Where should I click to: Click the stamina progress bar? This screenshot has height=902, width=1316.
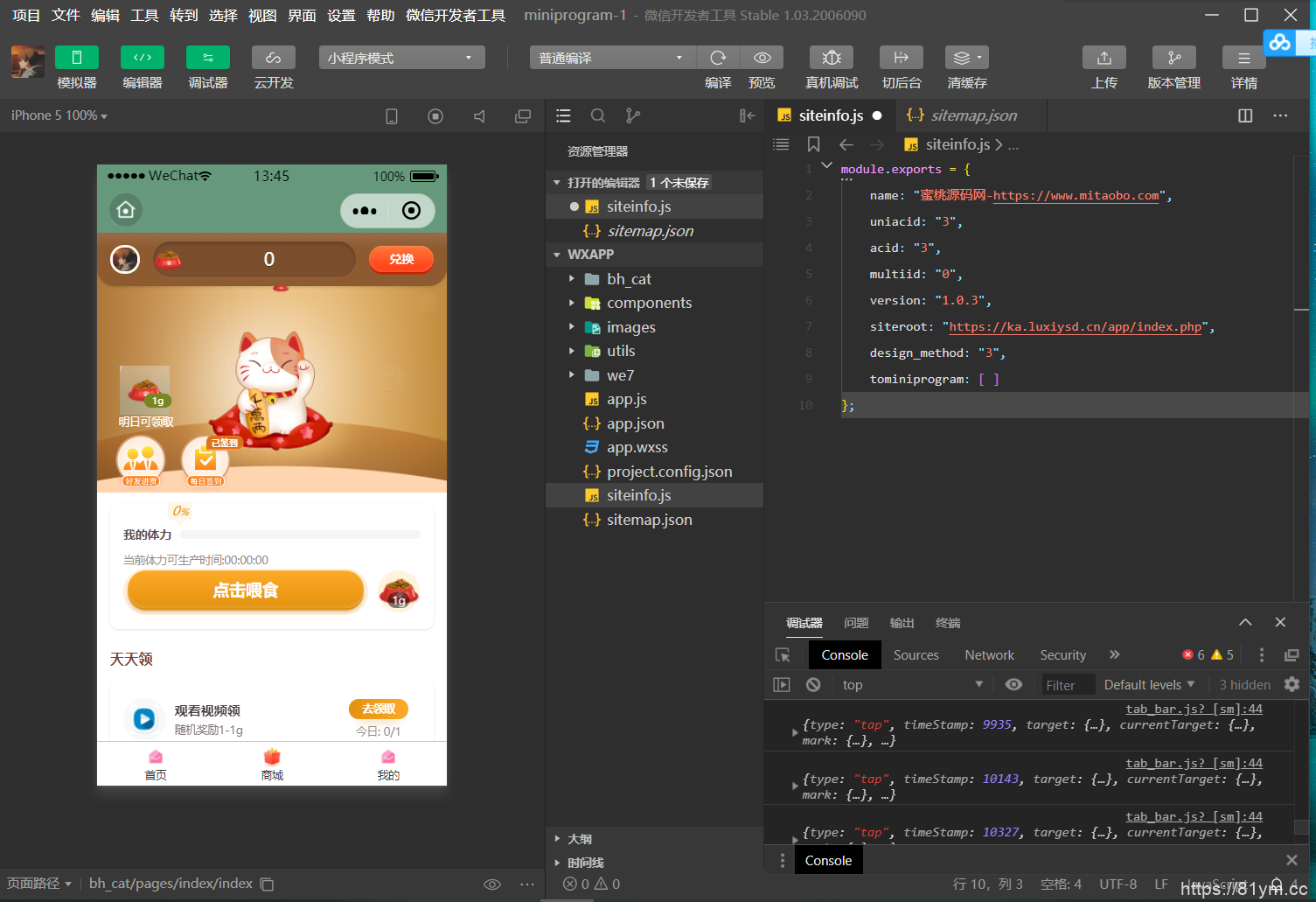(x=300, y=535)
